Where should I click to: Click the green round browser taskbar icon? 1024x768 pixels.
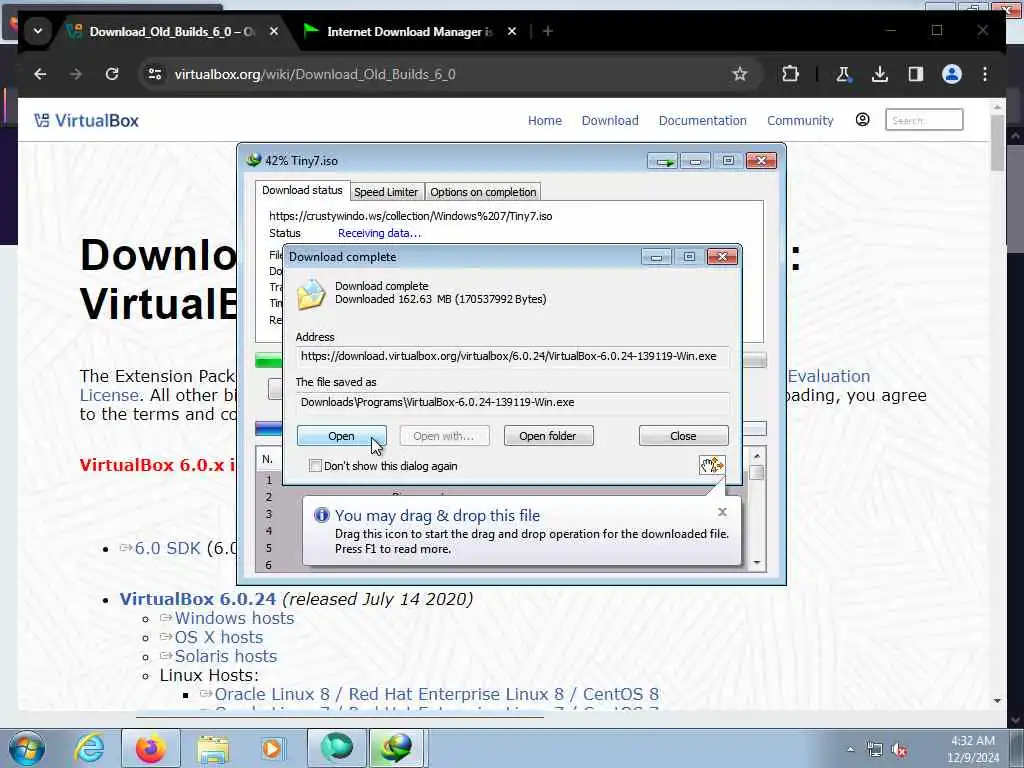click(x=337, y=748)
